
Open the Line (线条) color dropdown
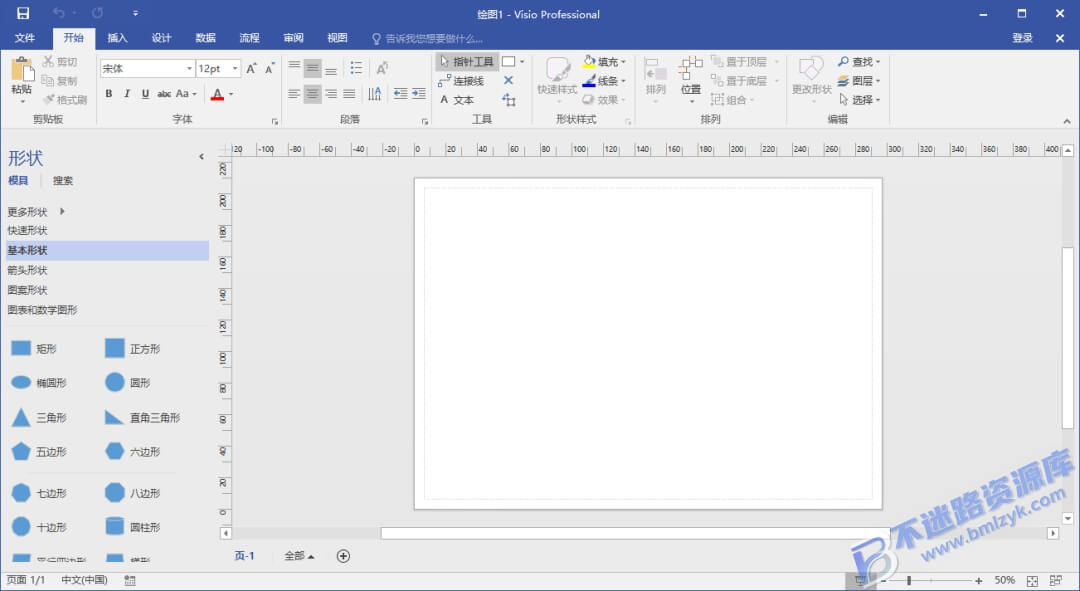pyautogui.click(x=623, y=81)
